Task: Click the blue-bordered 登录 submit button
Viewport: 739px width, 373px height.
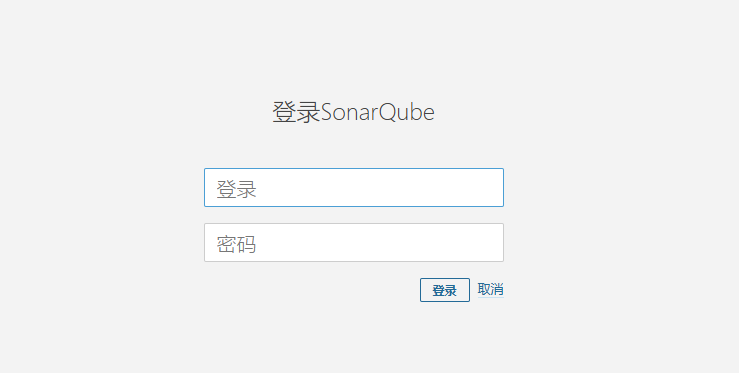Action: click(444, 290)
